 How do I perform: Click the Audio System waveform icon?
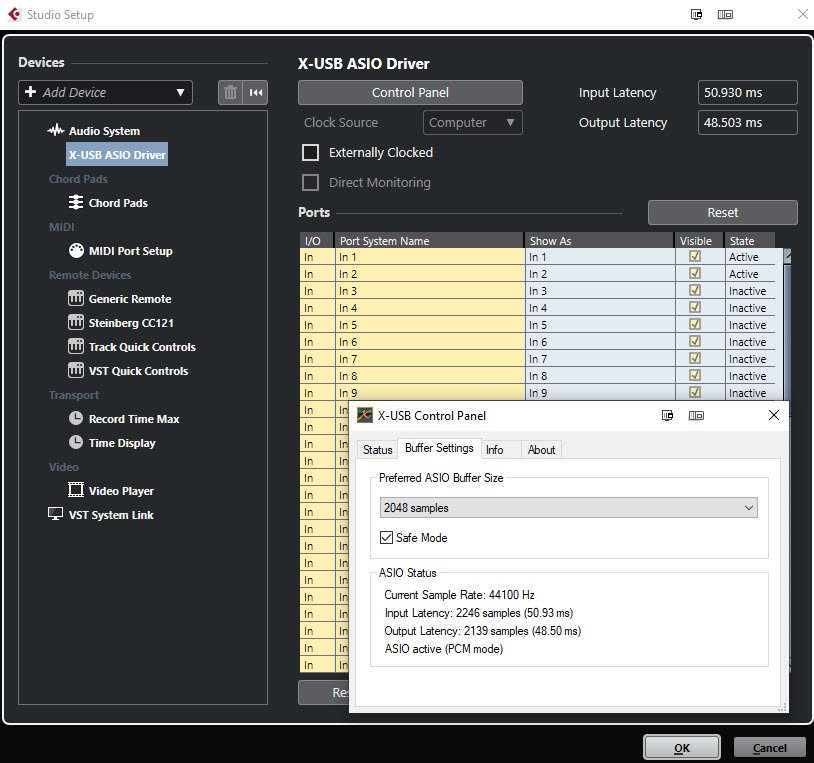tap(56, 130)
